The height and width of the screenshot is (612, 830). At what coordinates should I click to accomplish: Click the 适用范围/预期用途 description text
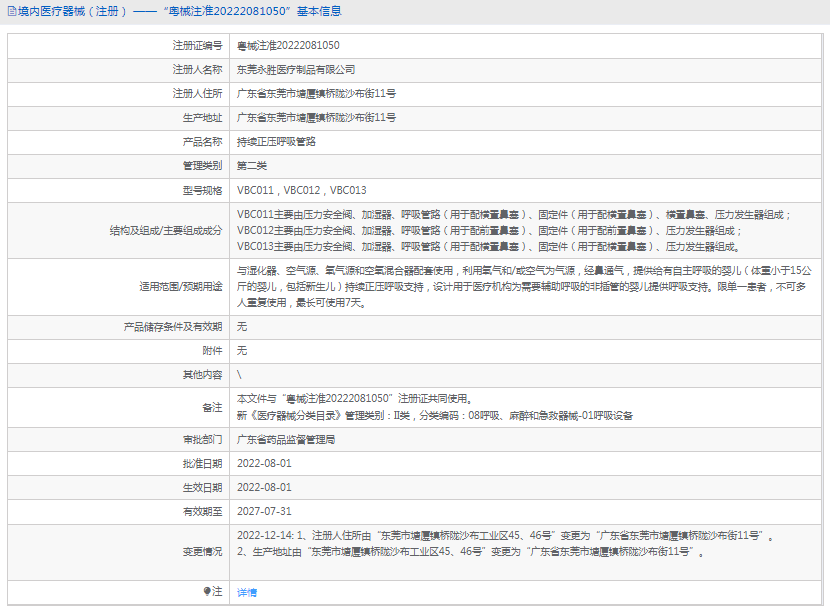pos(524,286)
